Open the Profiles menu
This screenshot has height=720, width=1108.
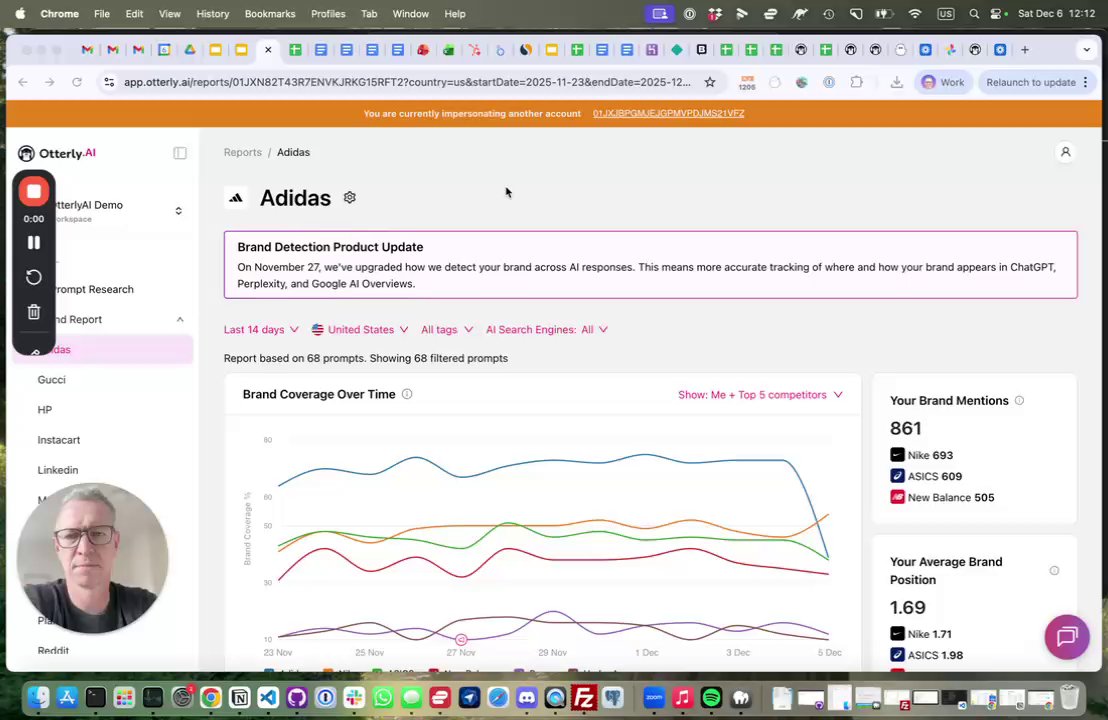pos(328,13)
